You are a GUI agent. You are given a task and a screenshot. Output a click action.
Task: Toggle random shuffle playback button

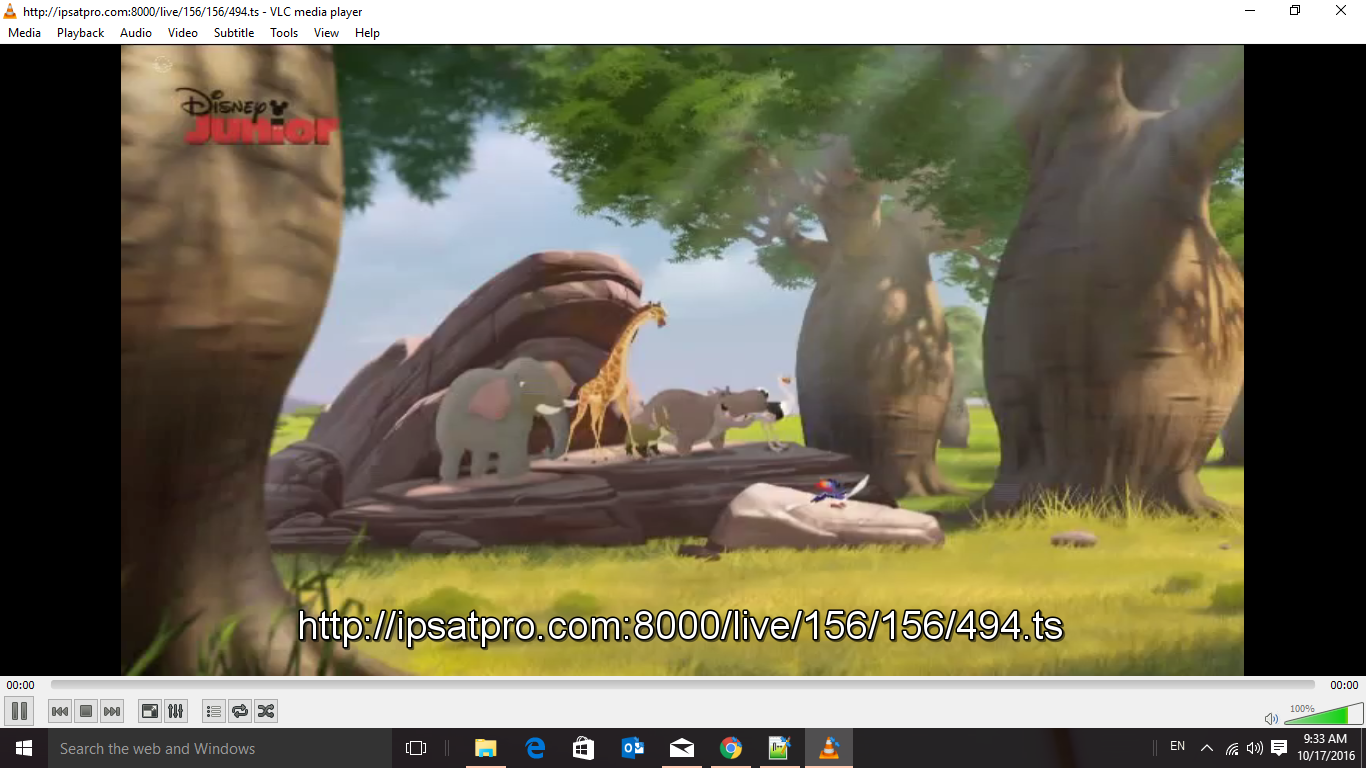click(x=266, y=711)
